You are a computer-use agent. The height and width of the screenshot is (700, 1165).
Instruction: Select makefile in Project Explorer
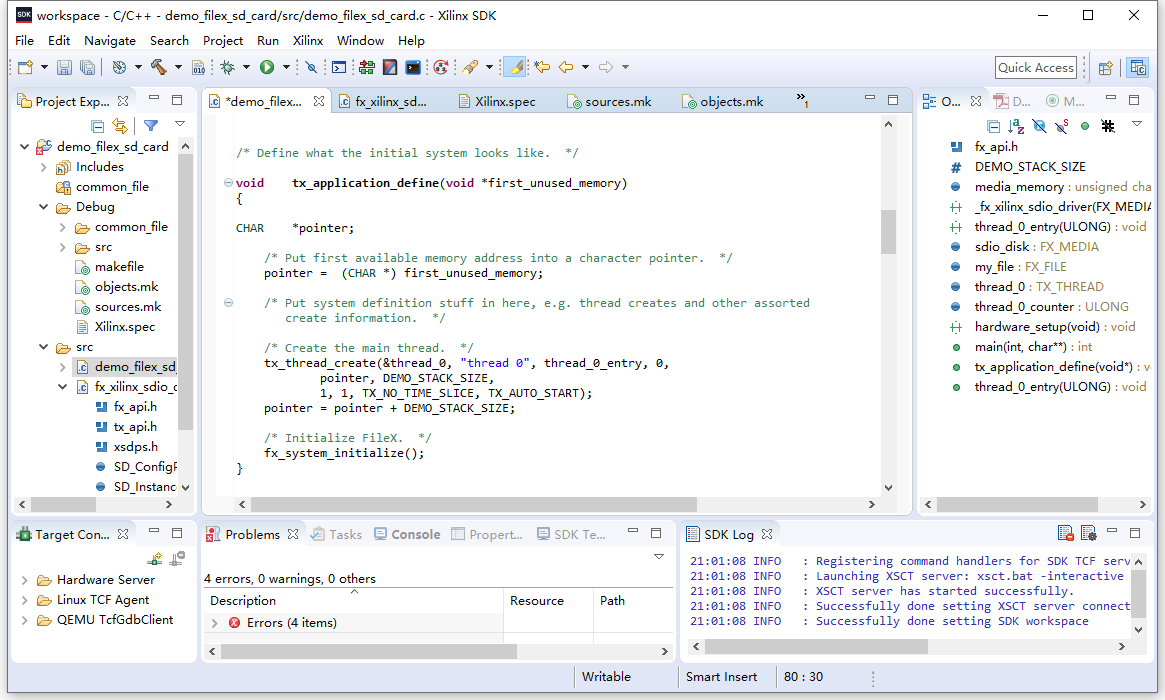(119, 267)
